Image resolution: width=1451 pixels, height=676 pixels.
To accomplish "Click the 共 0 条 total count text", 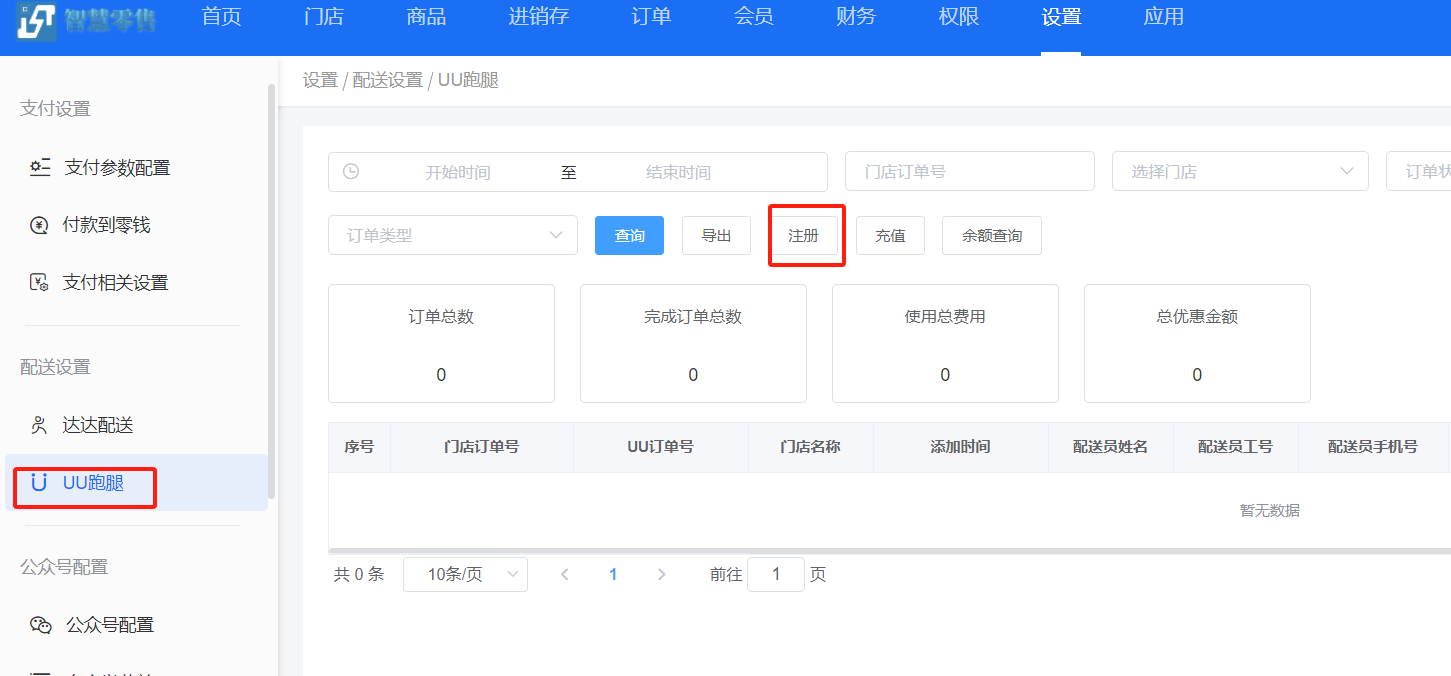I will [x=359, y=574].
